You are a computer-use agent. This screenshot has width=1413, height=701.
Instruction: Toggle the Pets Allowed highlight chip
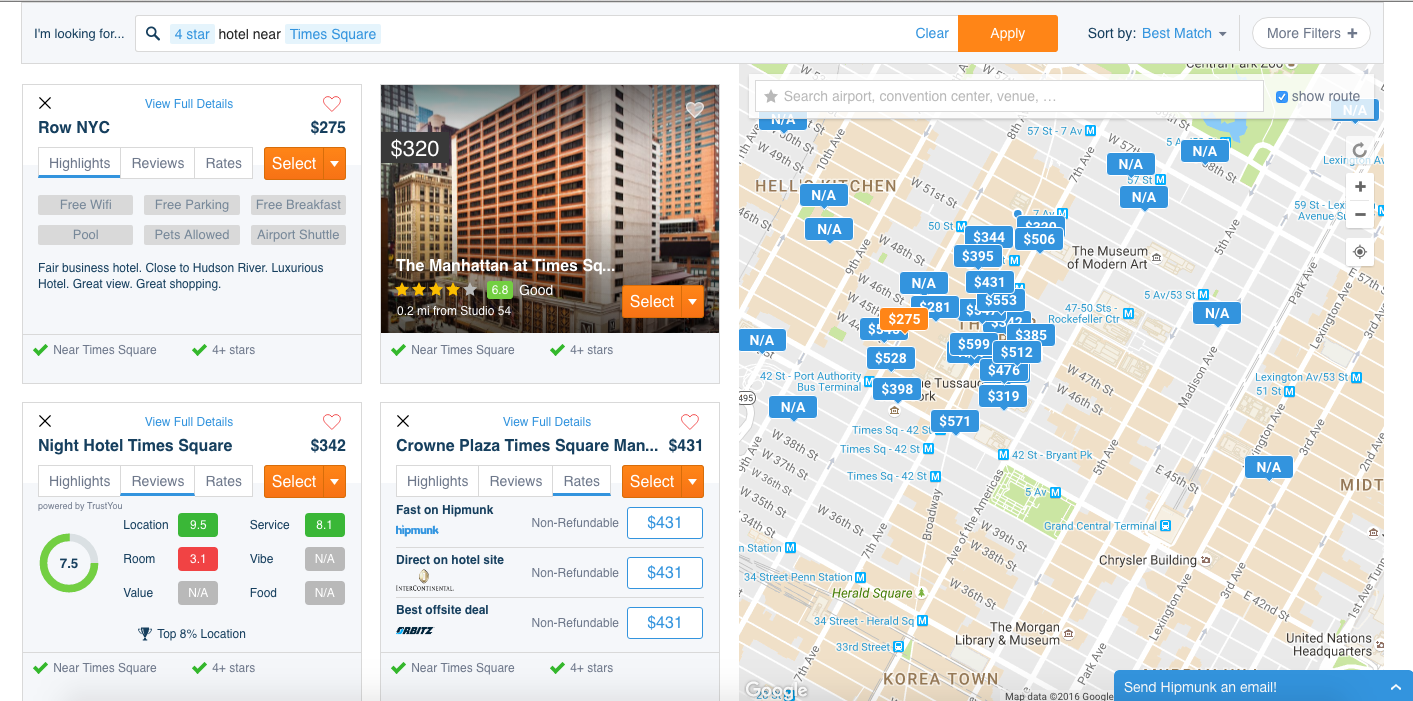point(192,235)
